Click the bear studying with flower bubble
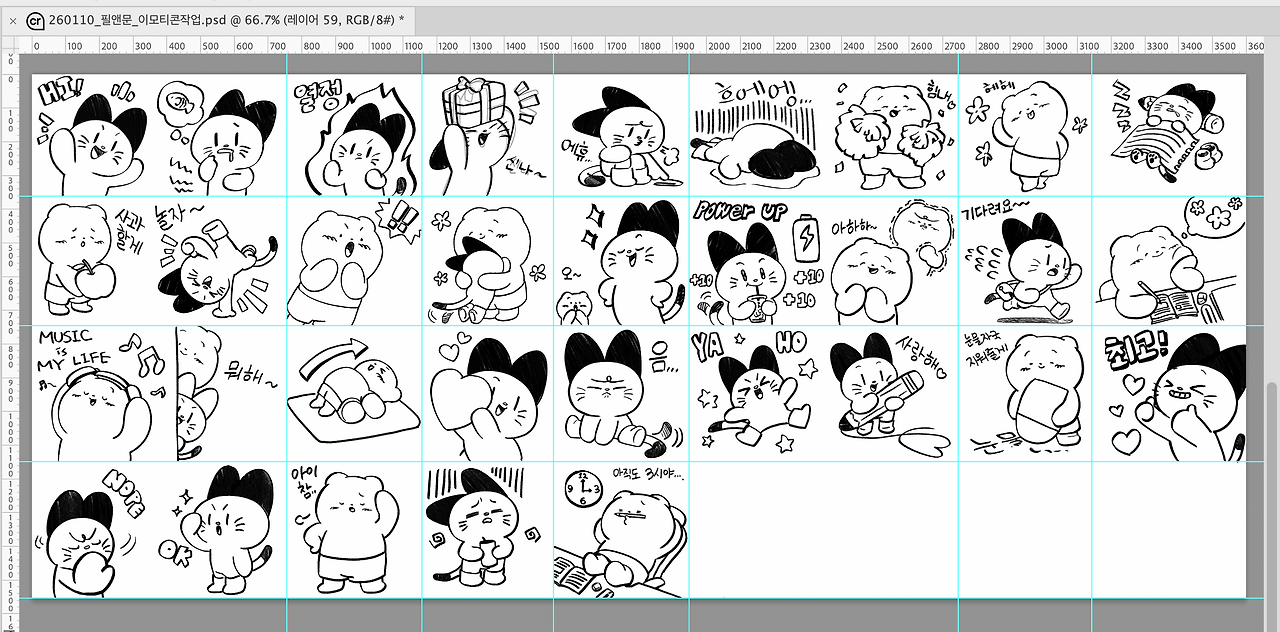This screenshot has width=1280, height=632. click(1169, 262)
